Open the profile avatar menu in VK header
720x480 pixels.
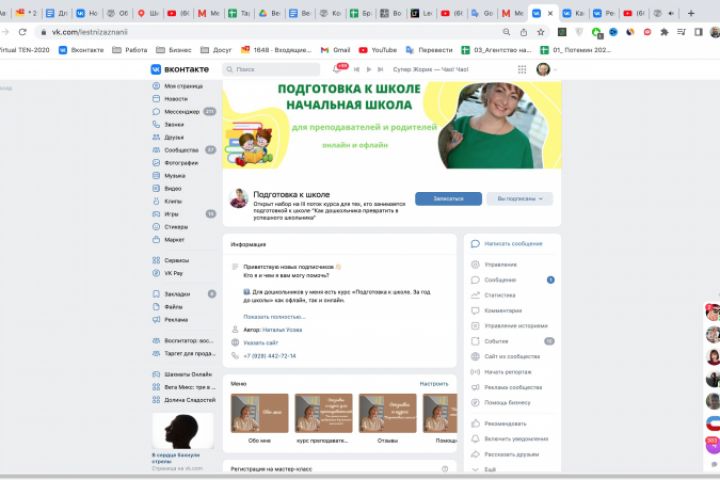(546, 69)
